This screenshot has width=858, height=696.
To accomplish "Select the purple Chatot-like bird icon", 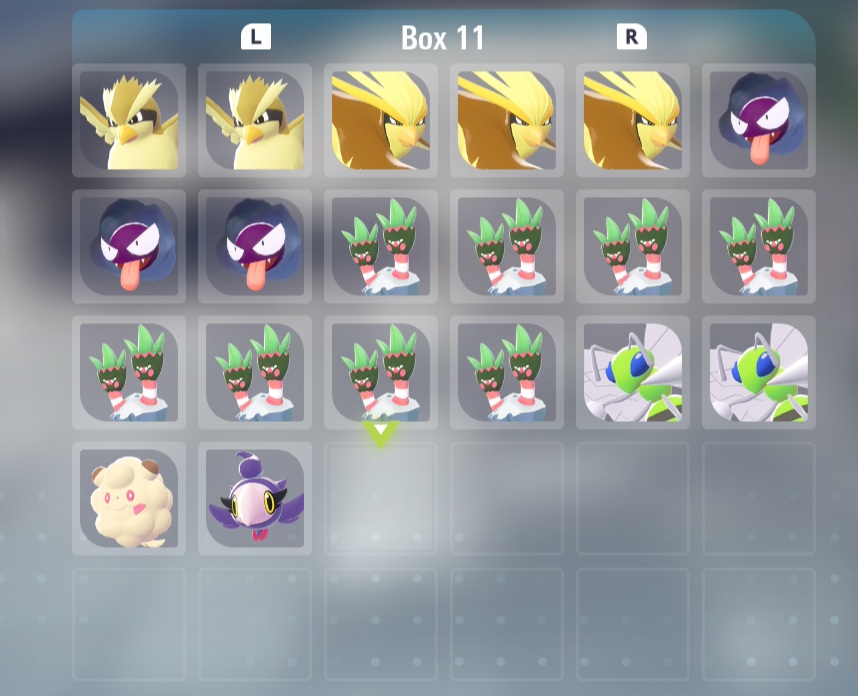I will (x=255, y=498).
